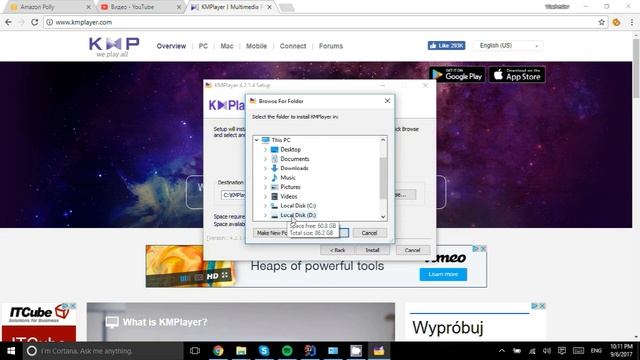Select Desktop in the folder tree

(290, 149)
